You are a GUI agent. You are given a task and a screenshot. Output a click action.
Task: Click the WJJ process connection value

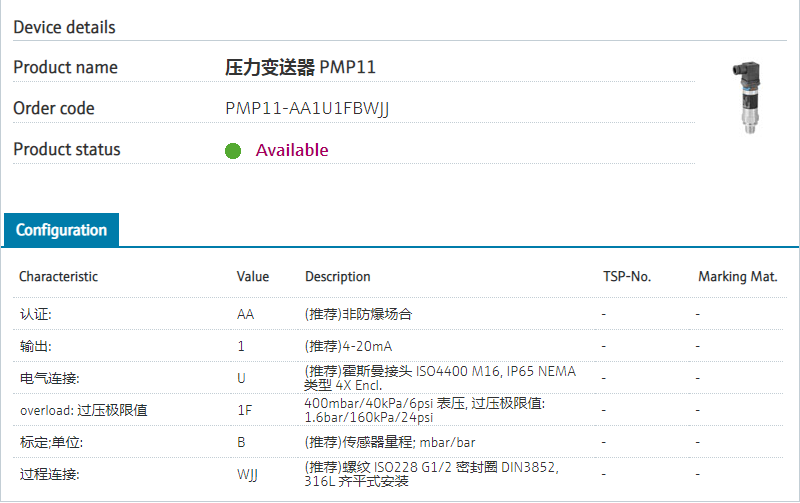point(247,474)
